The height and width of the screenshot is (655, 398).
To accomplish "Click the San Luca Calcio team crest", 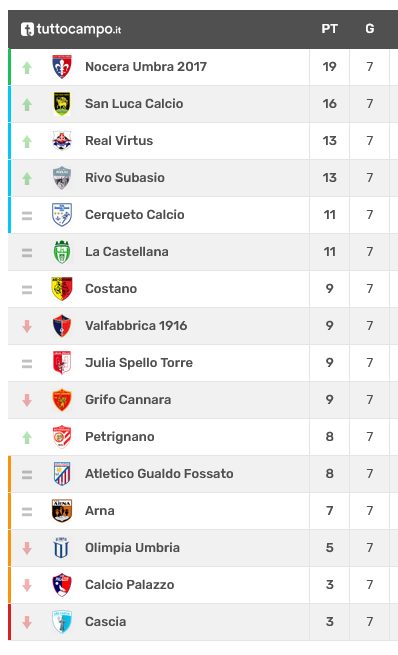I will pyautogui.click(x=62, y=104).
